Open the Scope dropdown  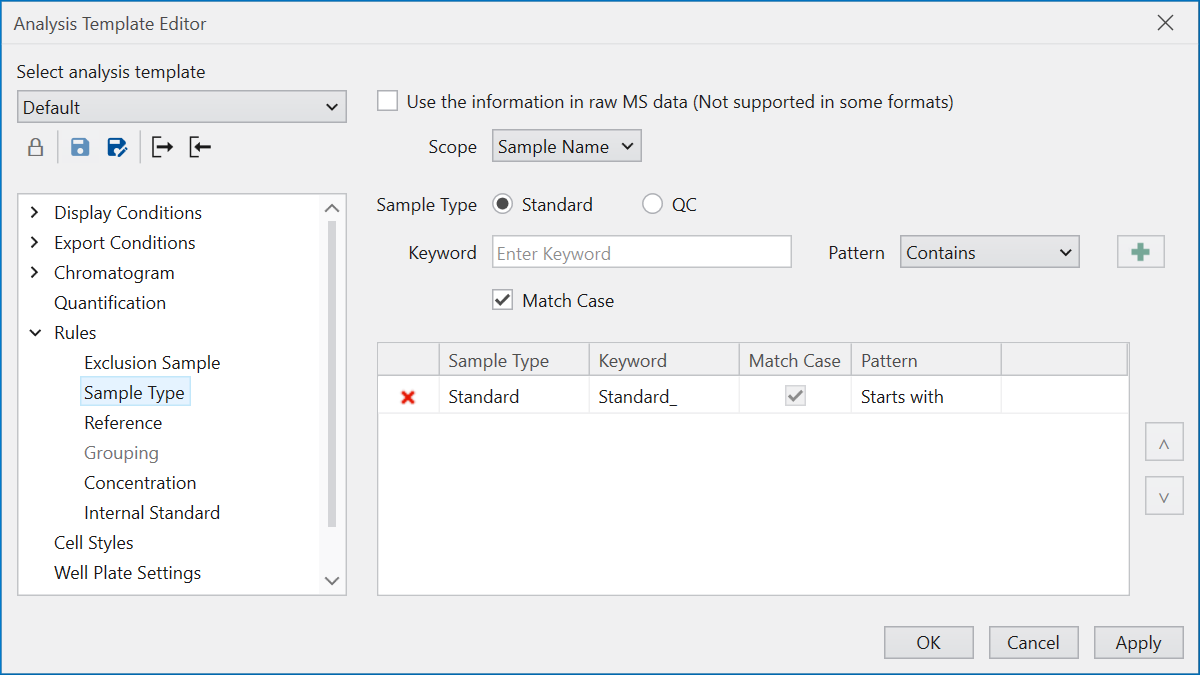pos(566,147)
